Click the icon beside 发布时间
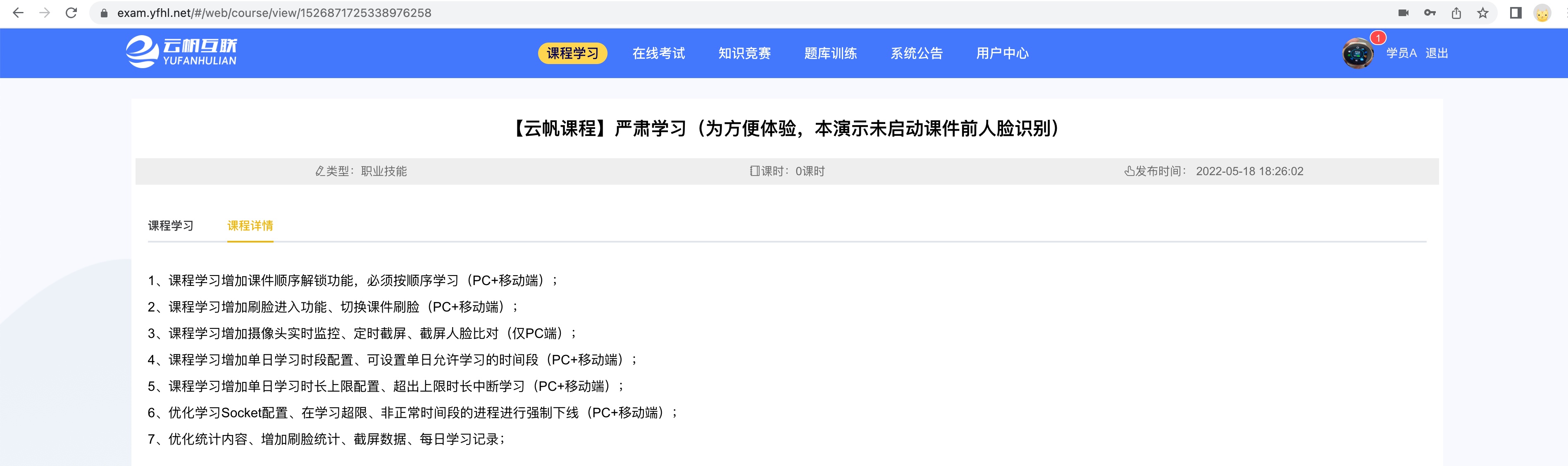This screenshot has width=1568, height=466. pyautogui.click(x=1129, y=171)
